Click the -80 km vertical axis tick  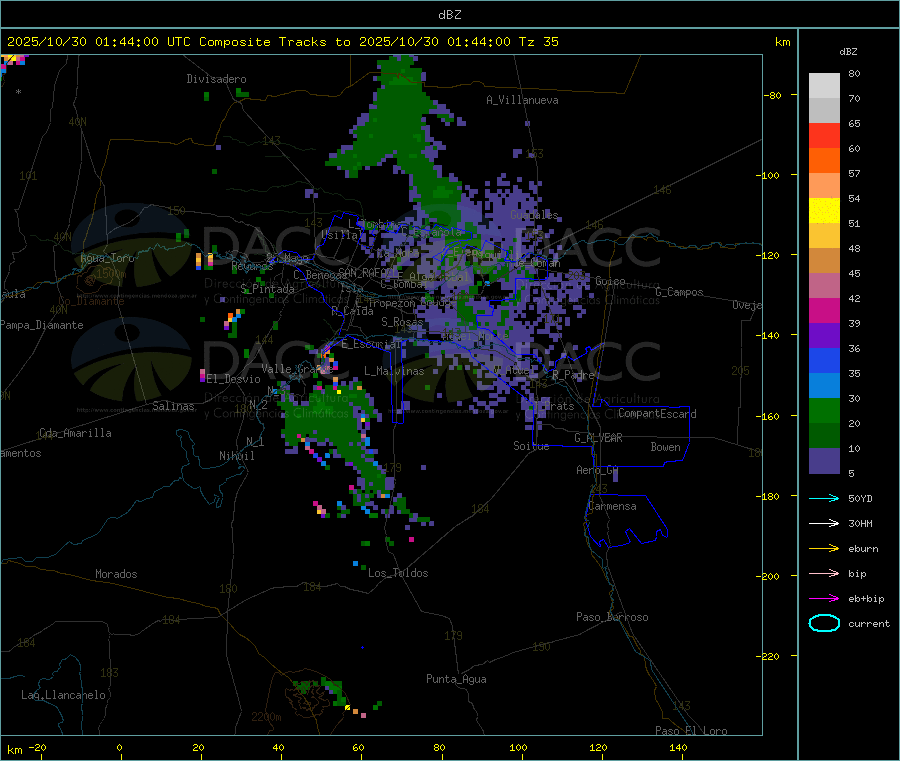tap(773, 95)
